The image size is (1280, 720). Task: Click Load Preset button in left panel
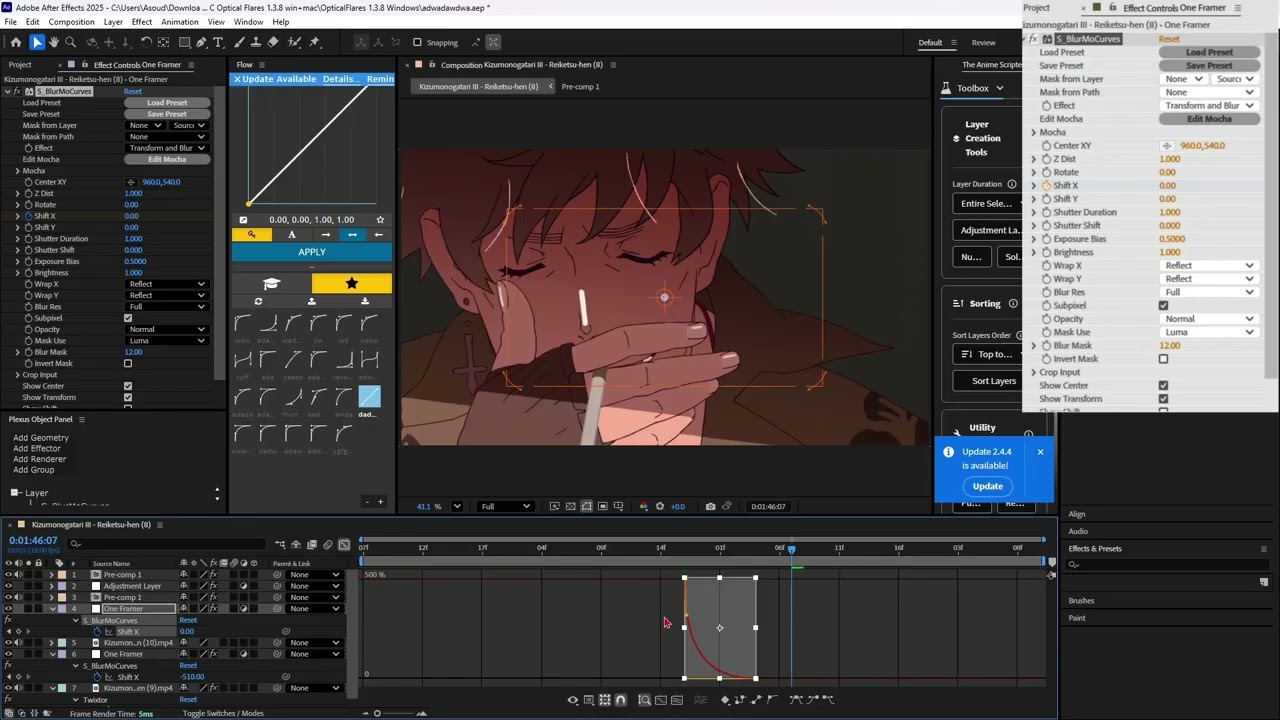[x=167, y=103]
